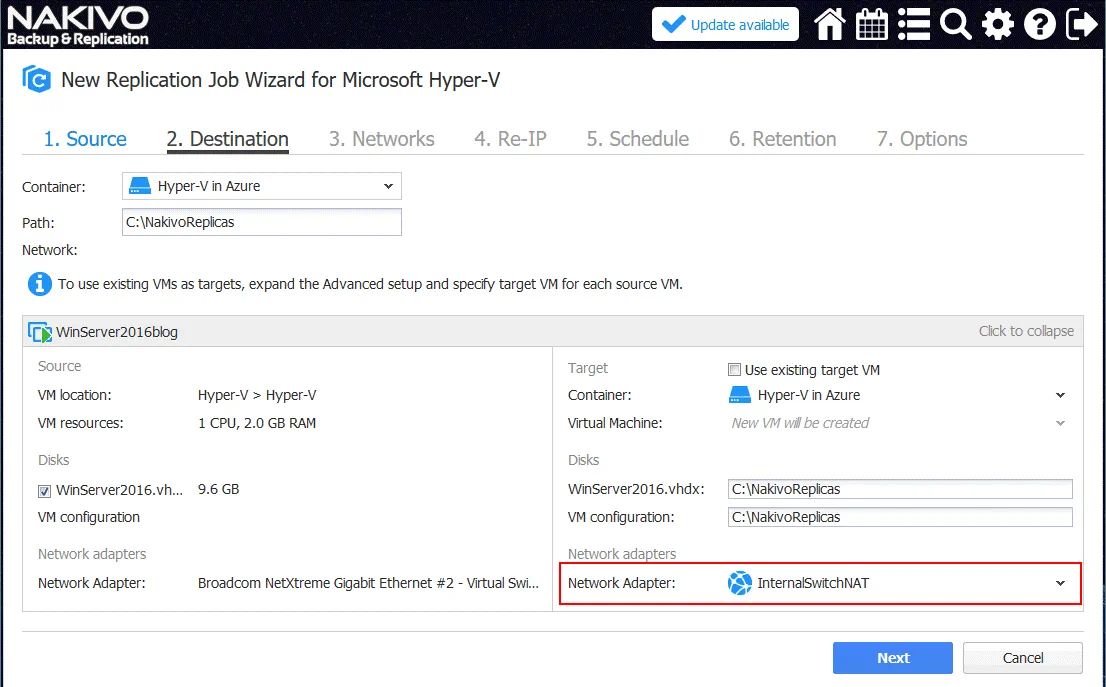Open the top Container dropdown

coord(262,186)
